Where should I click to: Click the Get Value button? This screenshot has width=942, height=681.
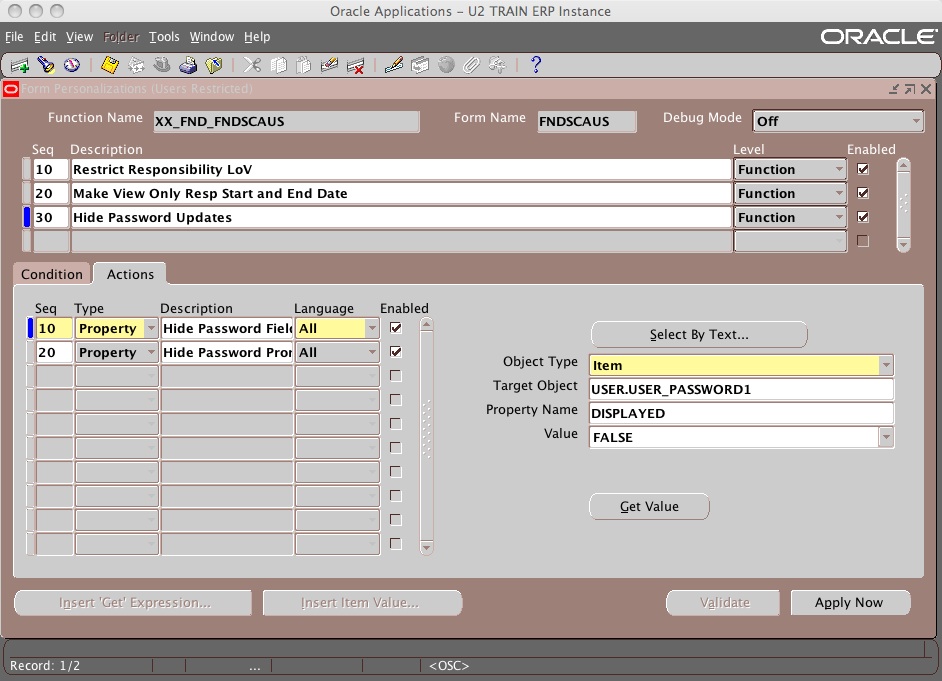[649, 506]
